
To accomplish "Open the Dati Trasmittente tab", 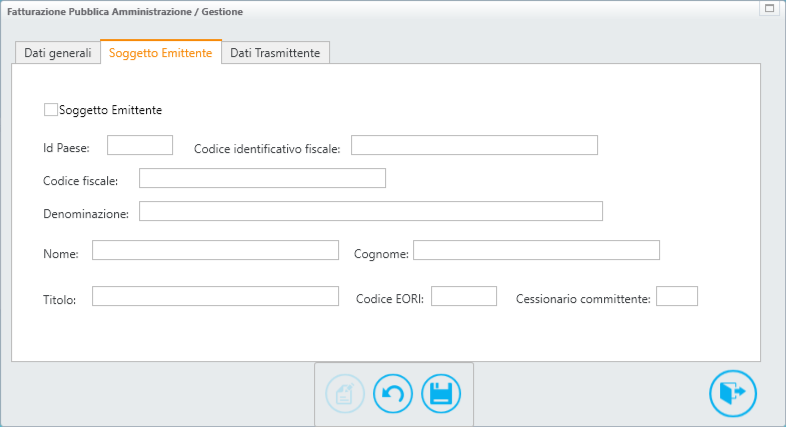I will click(x=275, y=53).
